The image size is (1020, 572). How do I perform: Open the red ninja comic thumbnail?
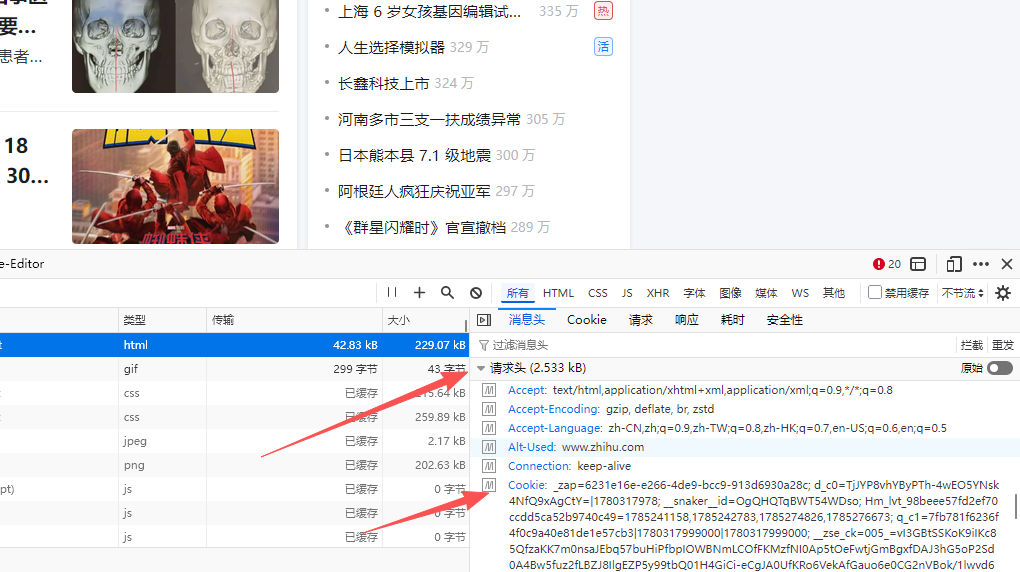(x=176, y=186)
